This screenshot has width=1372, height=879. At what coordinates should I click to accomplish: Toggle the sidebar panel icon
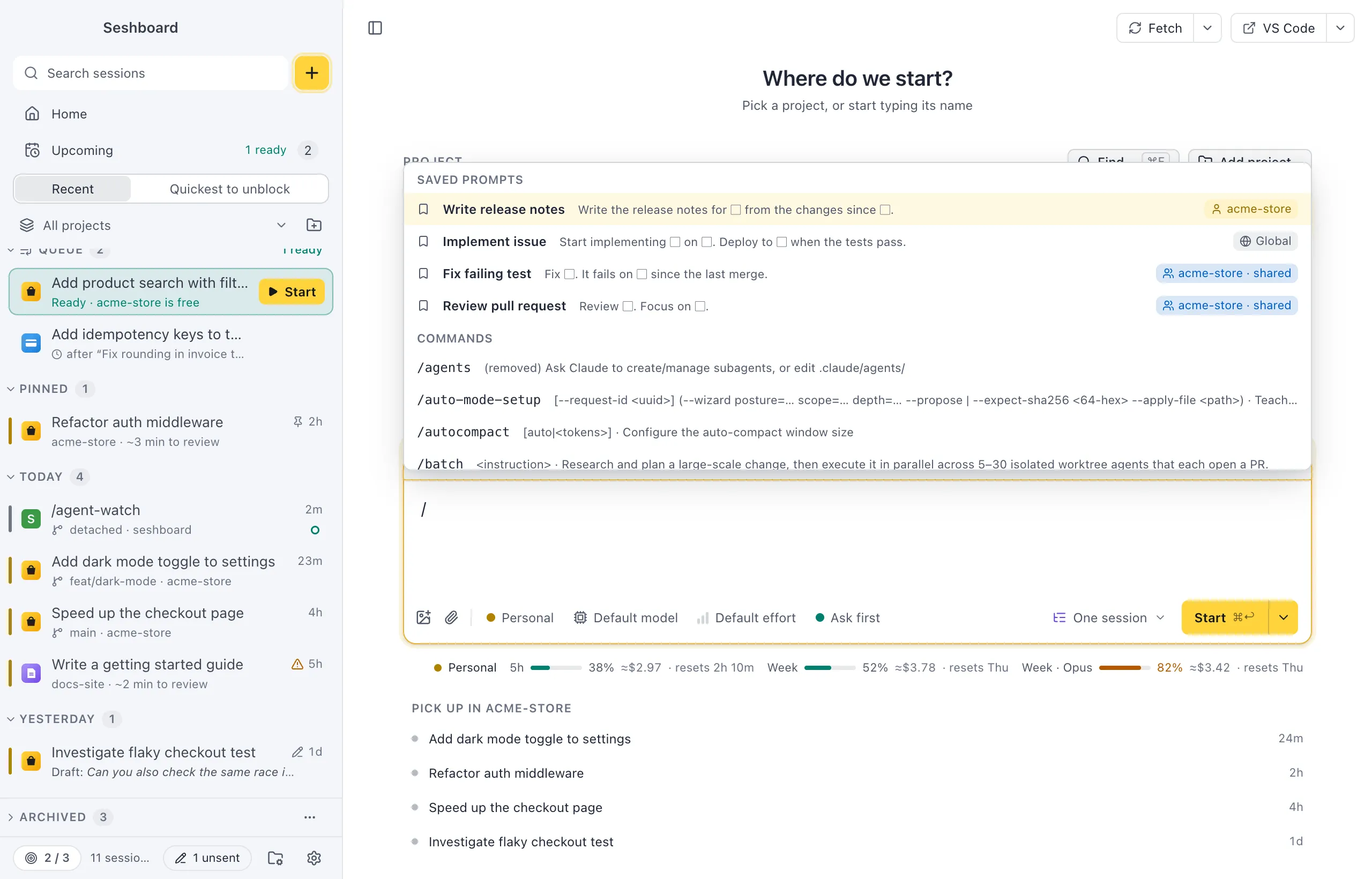(375, 28)
